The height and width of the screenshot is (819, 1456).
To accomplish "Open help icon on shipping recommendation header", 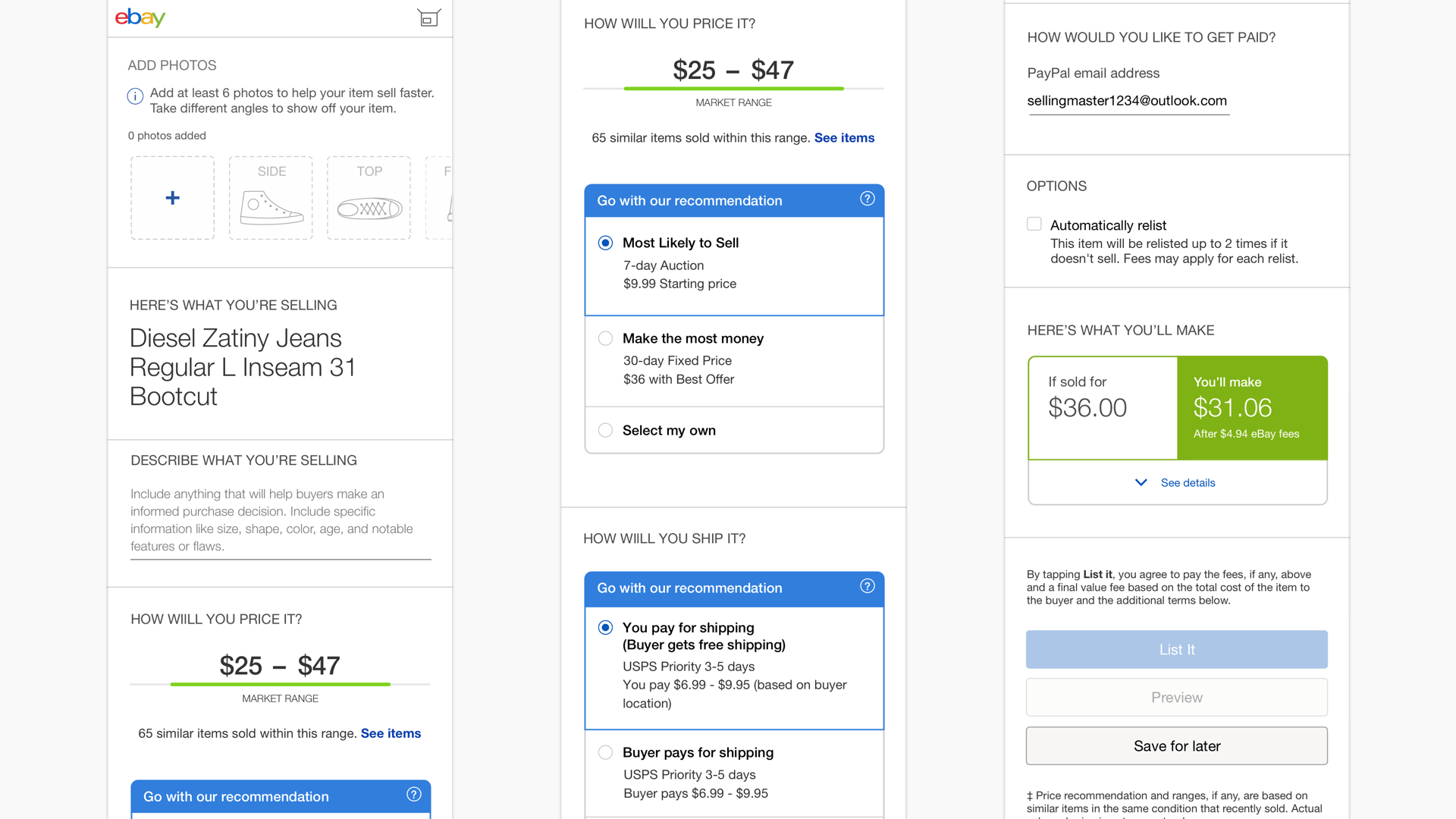I will pos(868,586).
